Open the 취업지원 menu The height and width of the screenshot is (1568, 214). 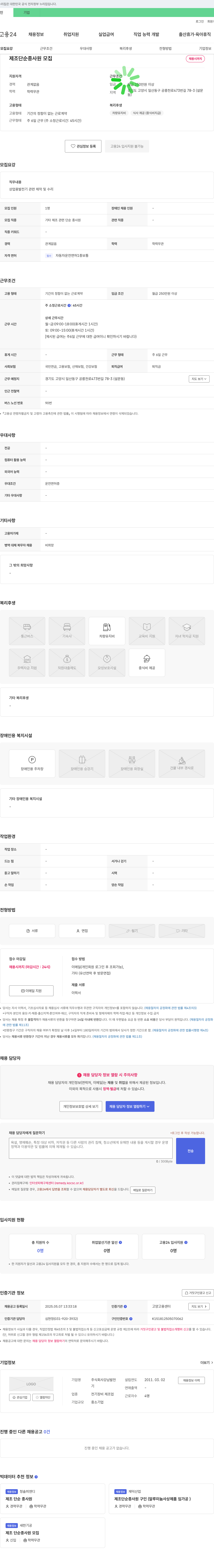click(x=71, y=35)
